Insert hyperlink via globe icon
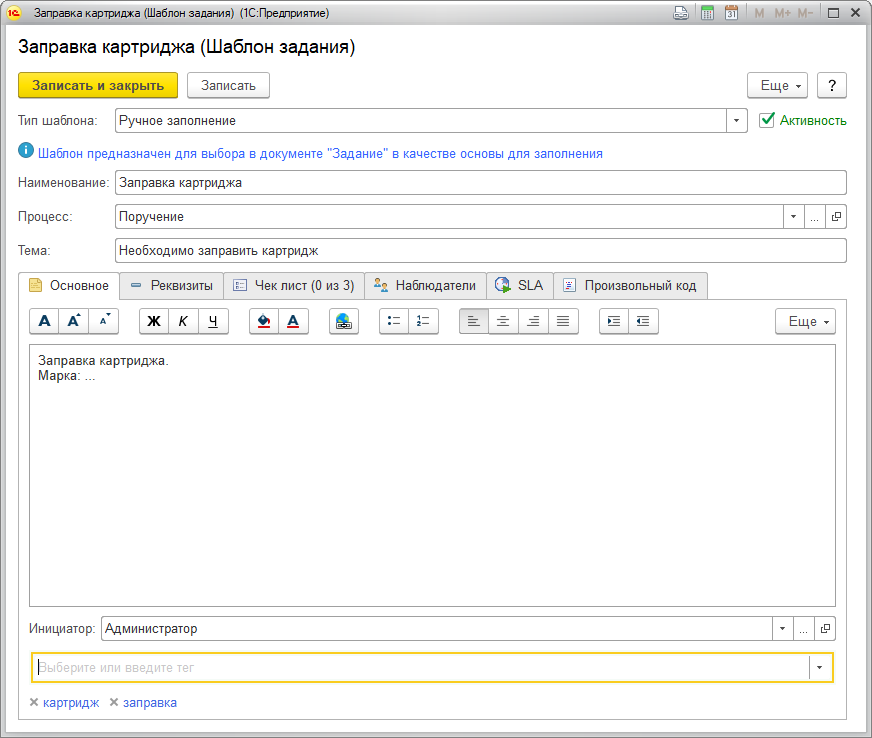This screenshot has width=872, height=738. 344,321
